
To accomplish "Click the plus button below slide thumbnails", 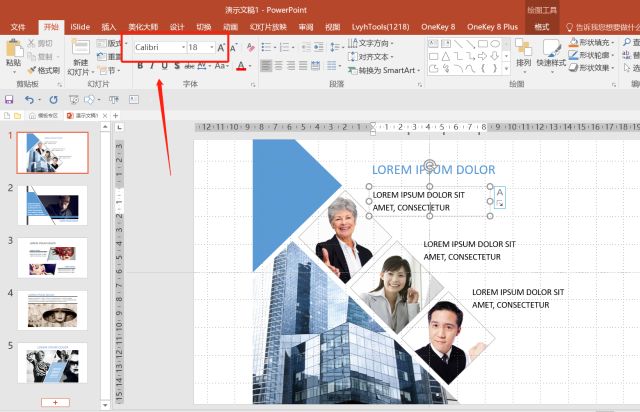I will (56, 403).
